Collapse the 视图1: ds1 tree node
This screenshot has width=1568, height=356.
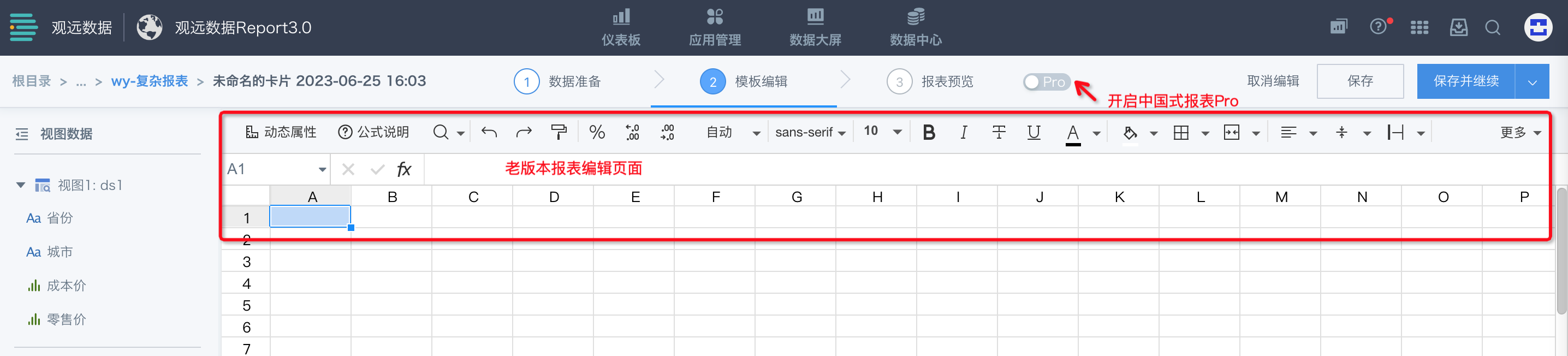coord(21,185)
